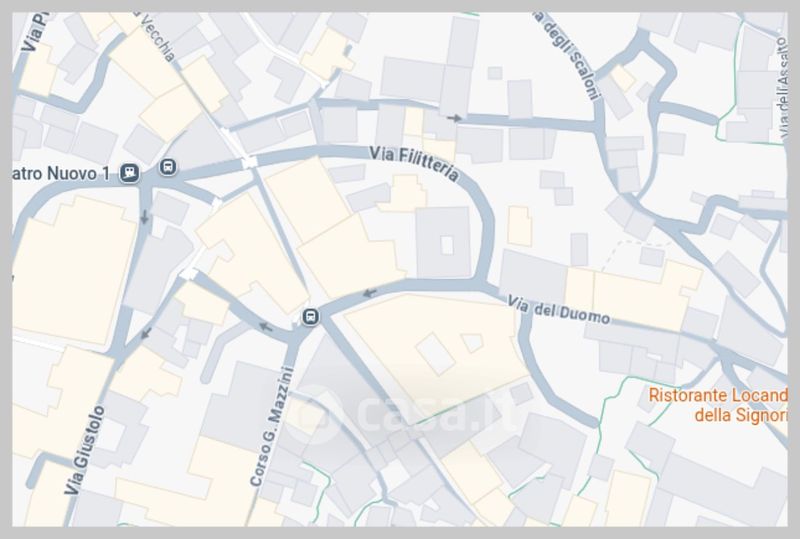This screenshot has width=800, height=539.
Task: Click the left one-way arrow just left of the Corso Mazzini bus stop
Action: coord(266,327)
